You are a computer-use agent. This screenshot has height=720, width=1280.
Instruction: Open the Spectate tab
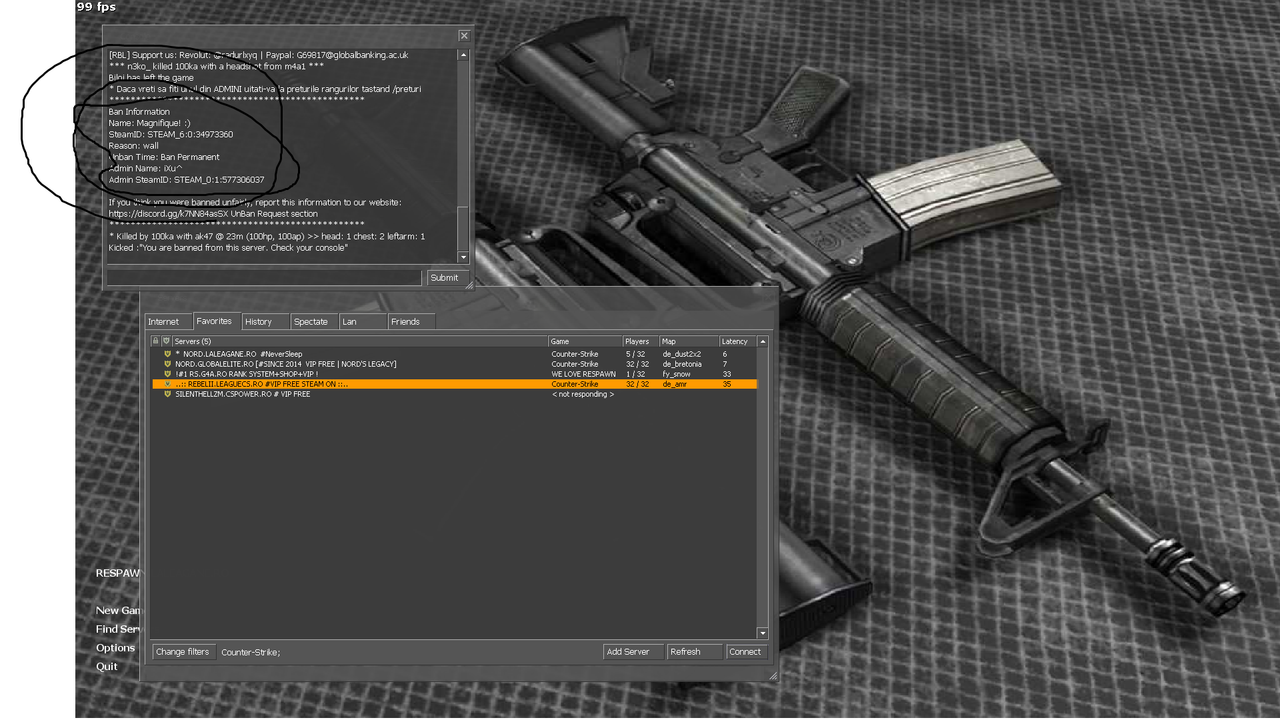(313, 321)
